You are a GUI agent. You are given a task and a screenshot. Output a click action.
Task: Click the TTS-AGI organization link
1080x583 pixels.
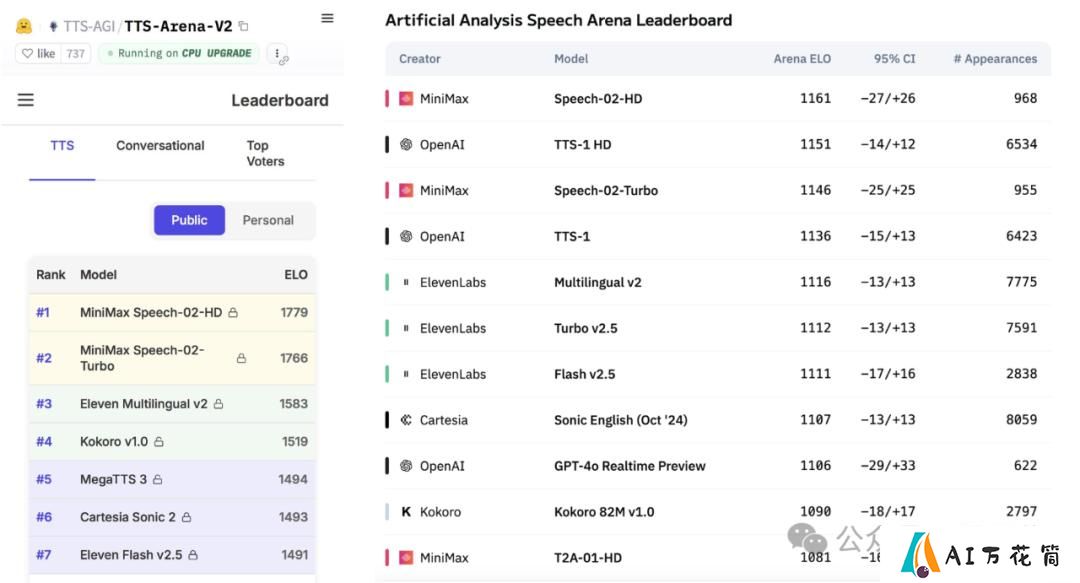click(89, 26)
